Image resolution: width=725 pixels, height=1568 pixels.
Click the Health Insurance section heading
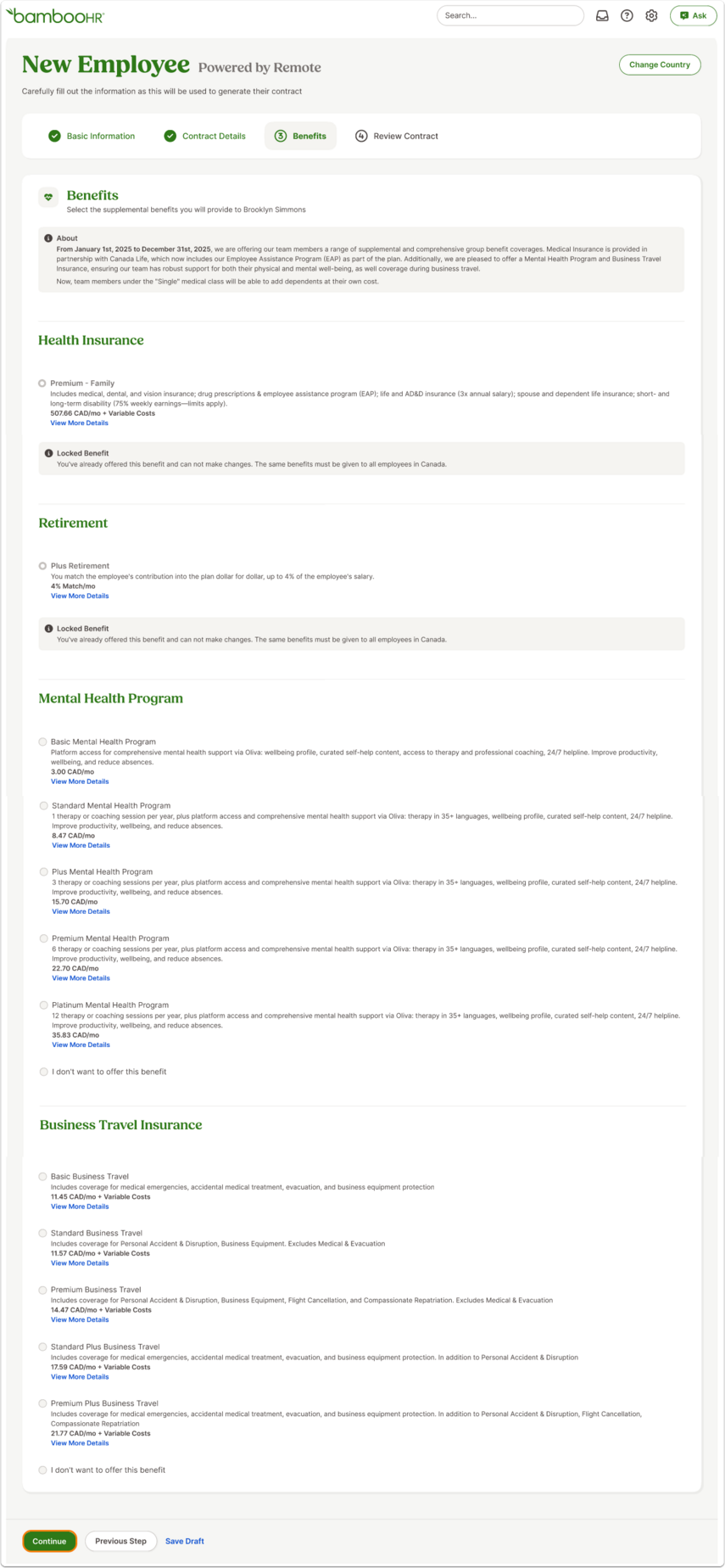tap(91, 340)
